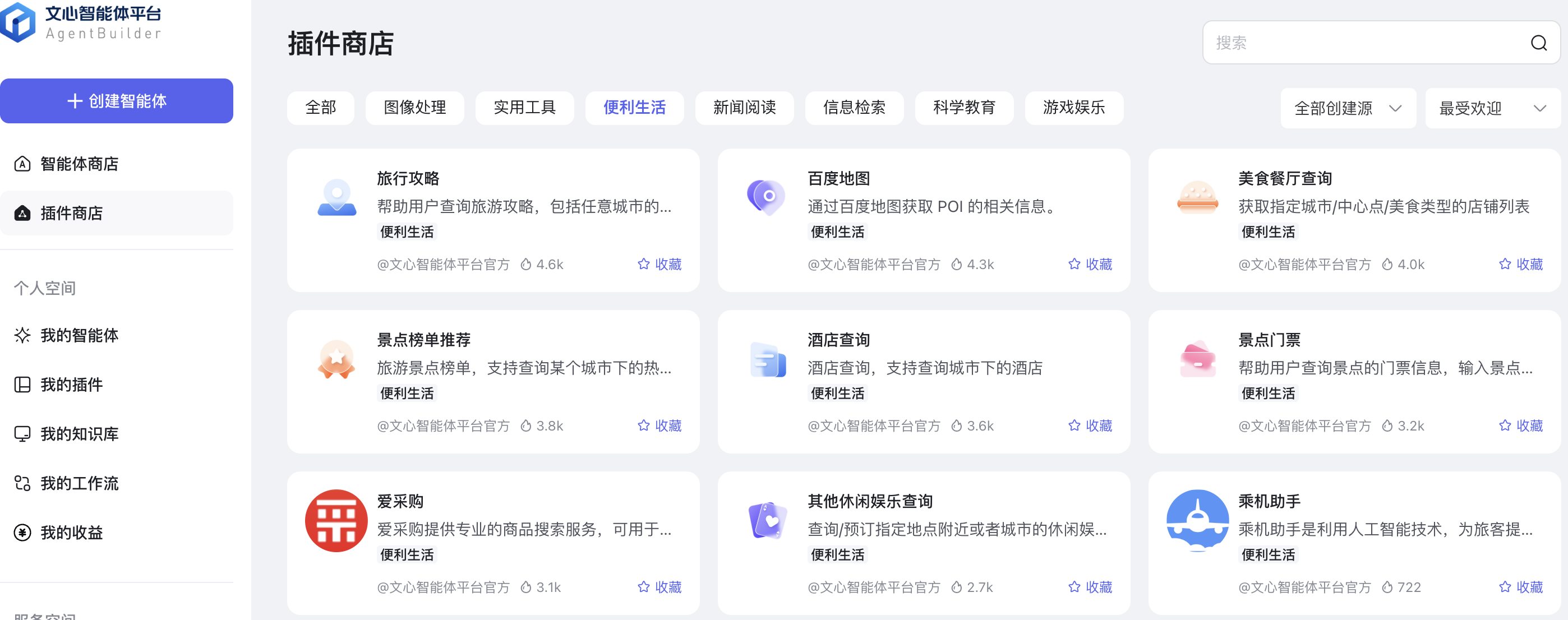Click the 景点榜单推荐 medal icon
Viewport: 1568px width, 620px height.
pos(336,359)
